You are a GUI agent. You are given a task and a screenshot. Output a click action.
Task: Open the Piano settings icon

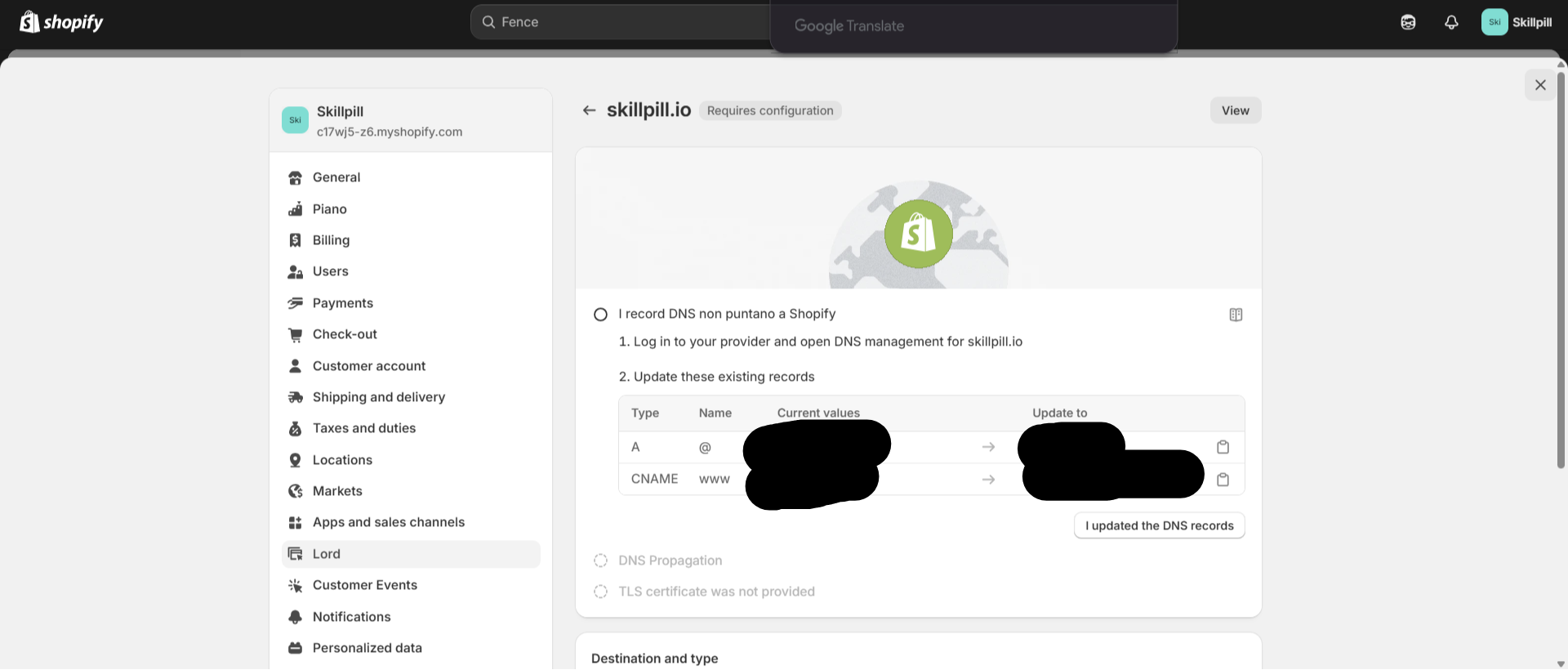tap(296, 209)
